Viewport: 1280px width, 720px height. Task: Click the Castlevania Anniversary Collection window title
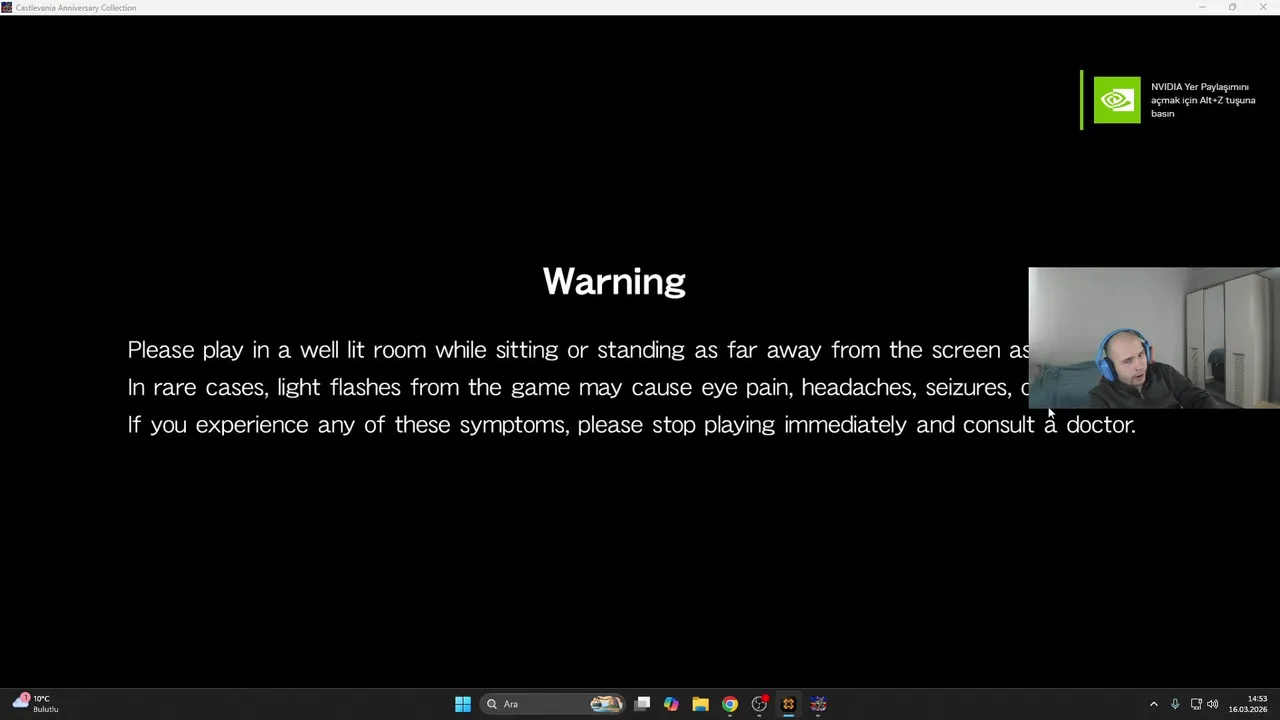76,7
